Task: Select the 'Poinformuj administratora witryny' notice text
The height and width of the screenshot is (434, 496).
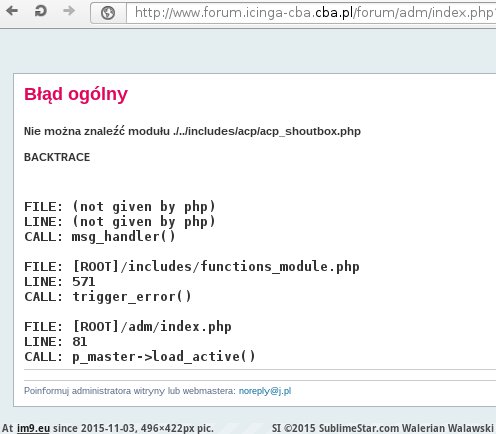Action: tap(130, 391)
